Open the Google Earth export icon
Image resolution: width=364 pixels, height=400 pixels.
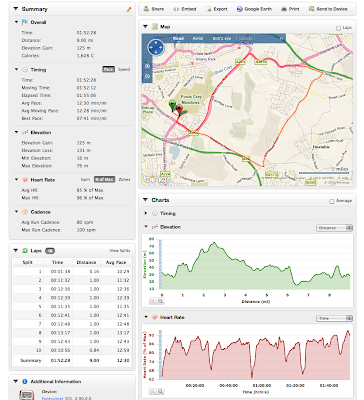pyautogui.click(x=240, y=9)
